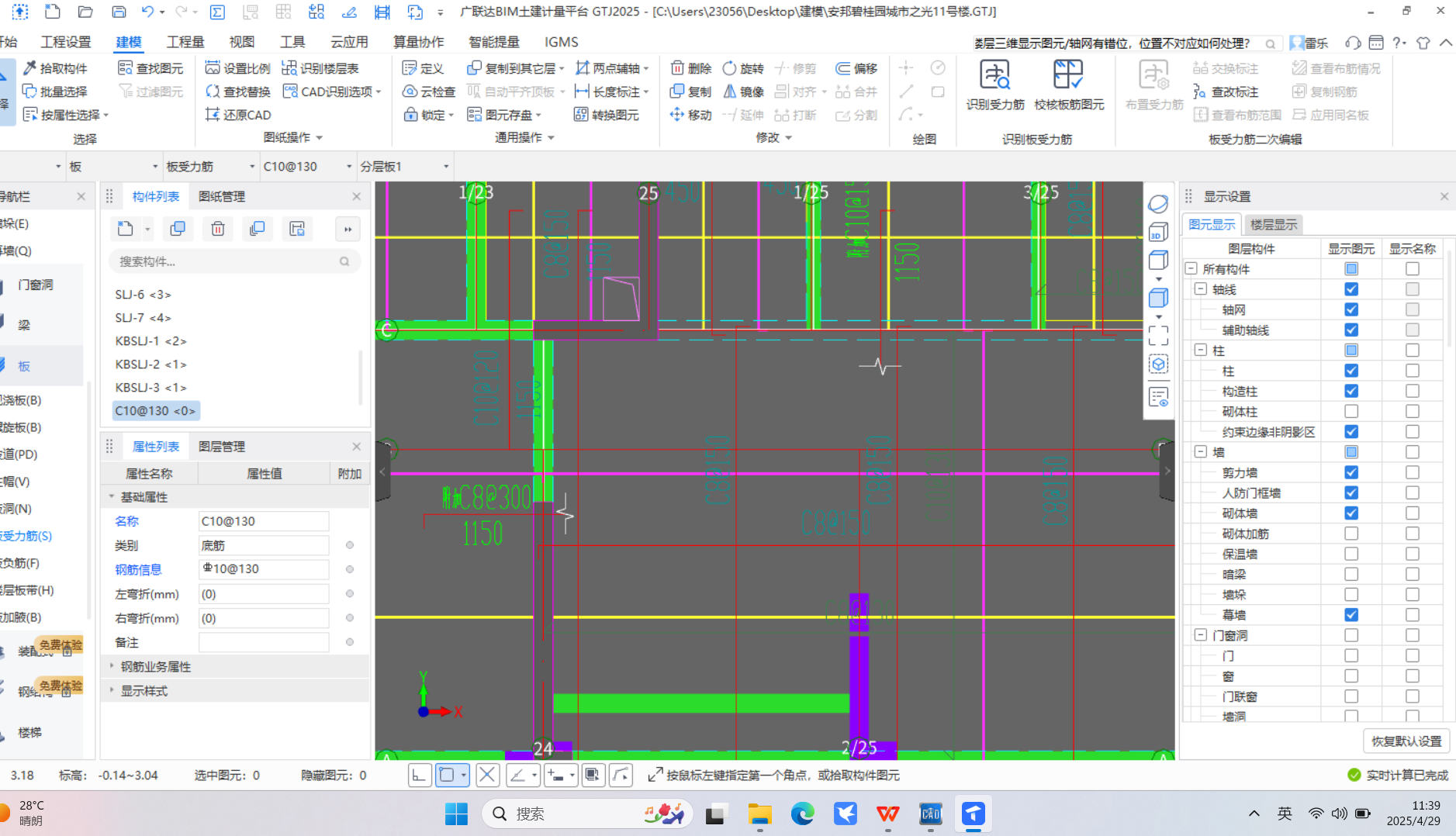Expand 钢筋业务属性 property group

pyautogui.click(x=112, y=666)
